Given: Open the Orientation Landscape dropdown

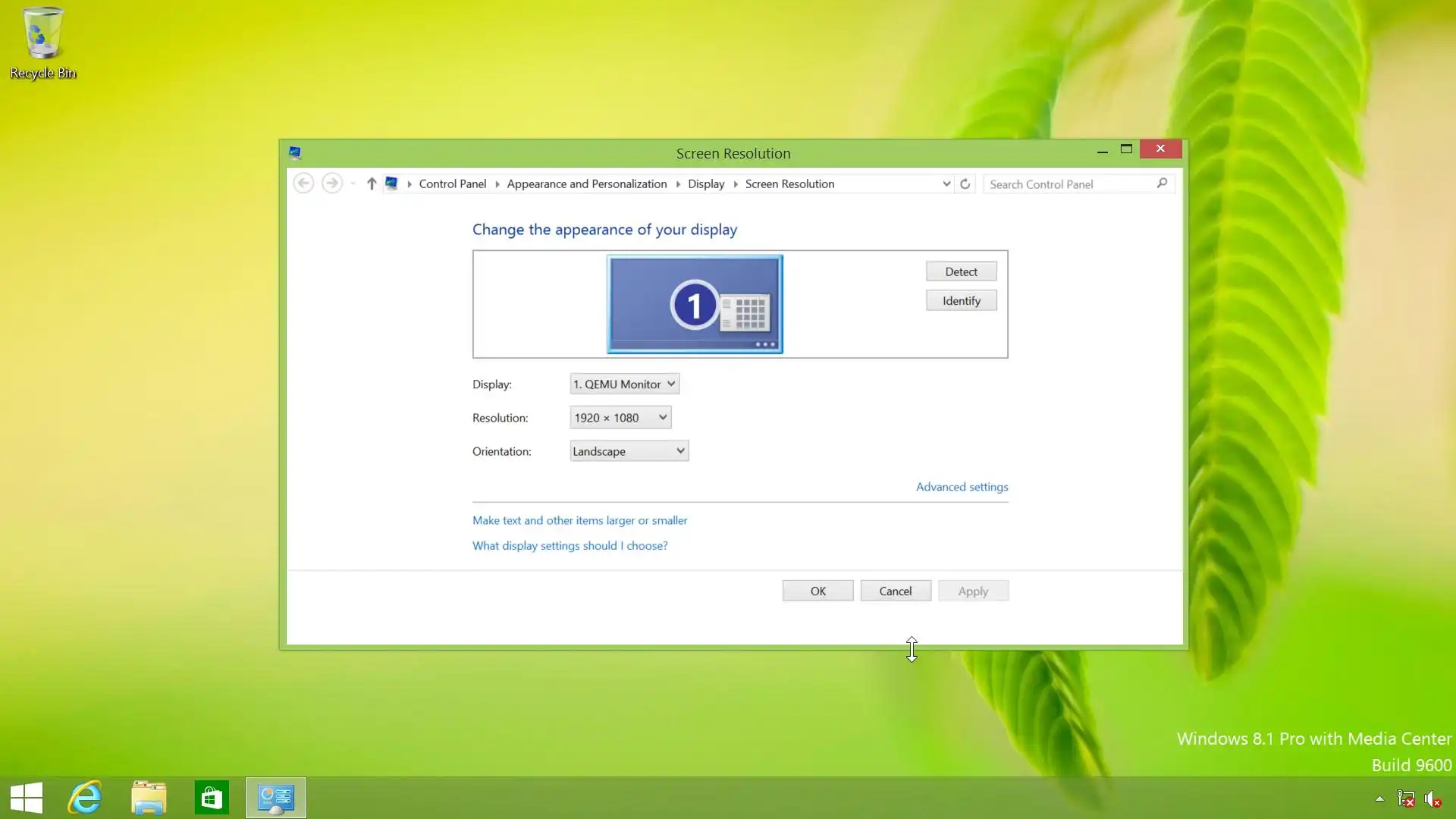Looking at the screenshot, I should coord(629,451).
